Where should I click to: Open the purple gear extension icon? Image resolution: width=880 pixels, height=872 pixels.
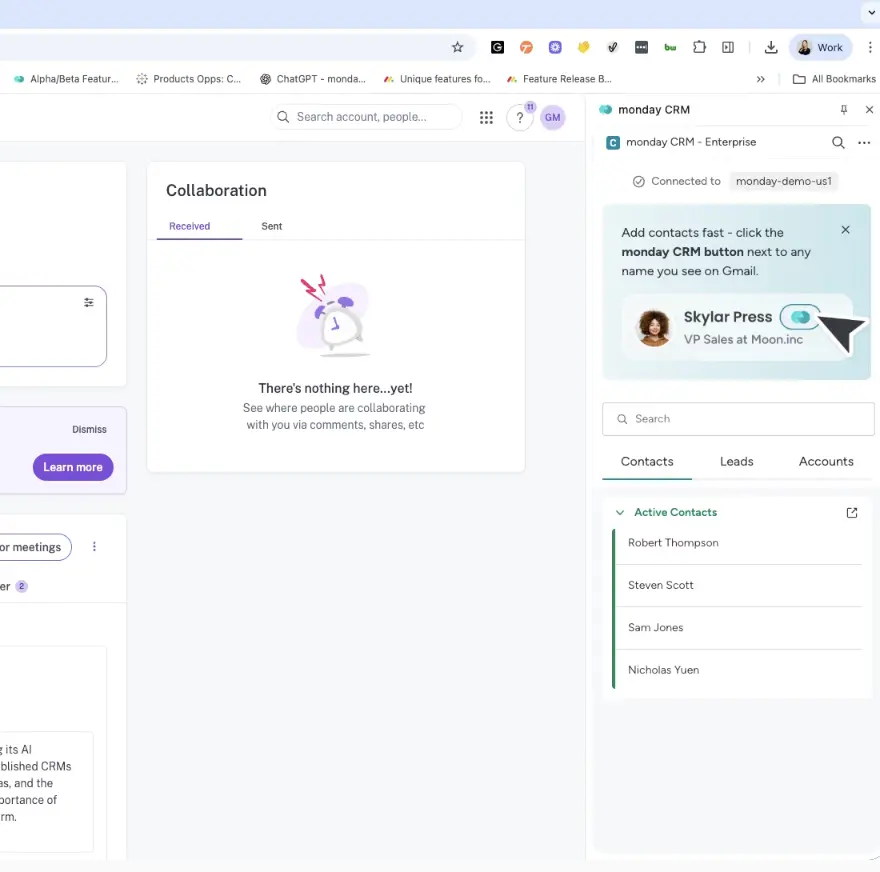click(555, 47)
